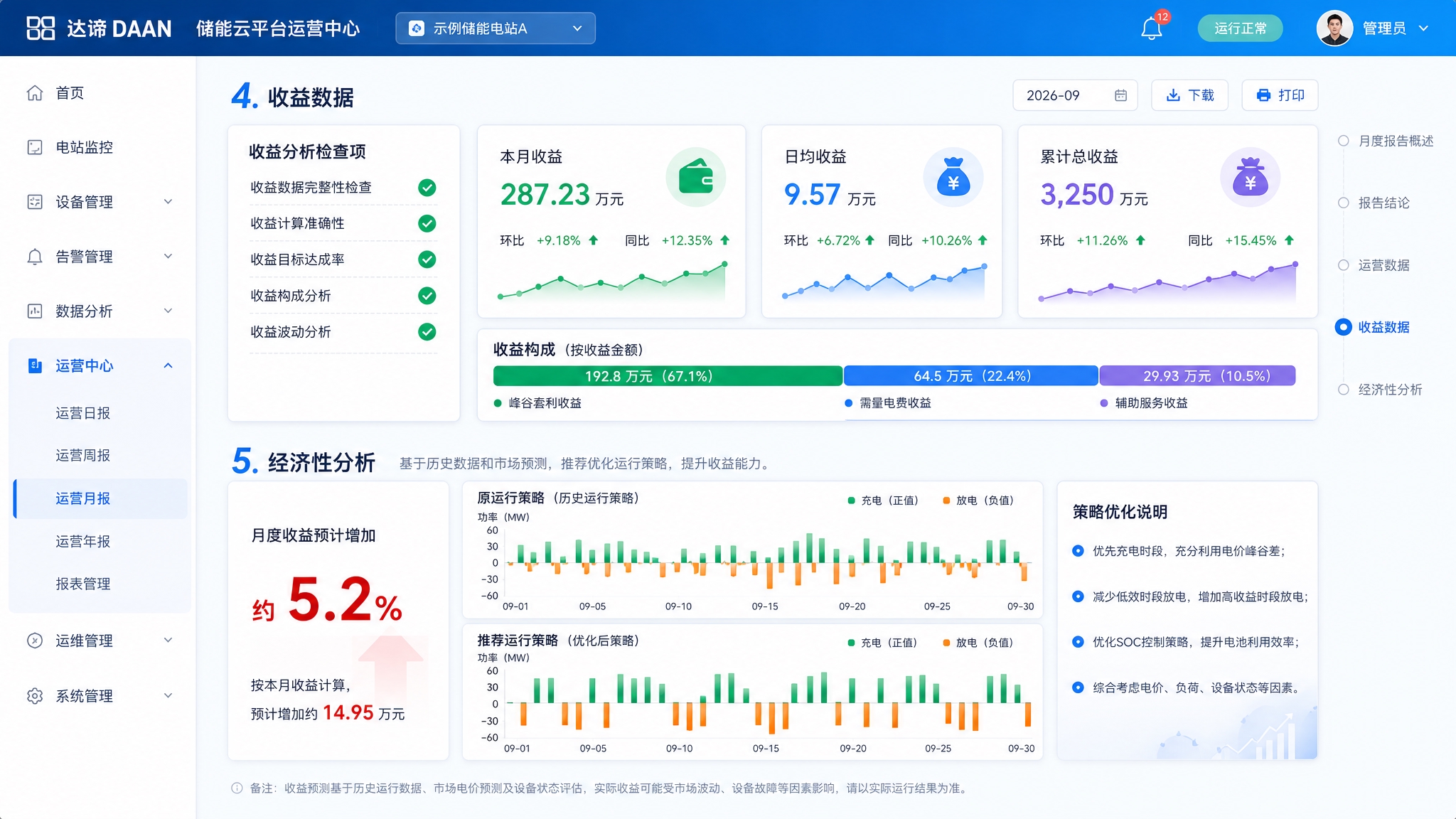This screenshot has height=819, width=1456.
Task: Toggle 充电 legend in 原运行策略 chart
Action: click(x=884, y=500)
